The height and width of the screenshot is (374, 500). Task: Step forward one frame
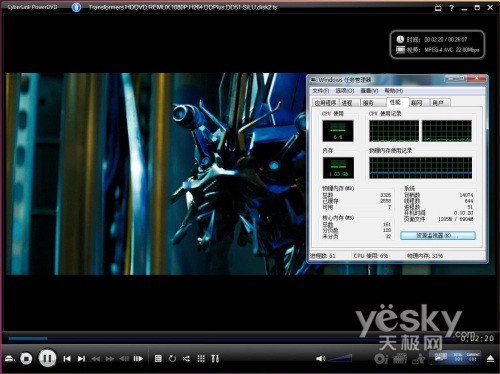(x=138, y=359)
